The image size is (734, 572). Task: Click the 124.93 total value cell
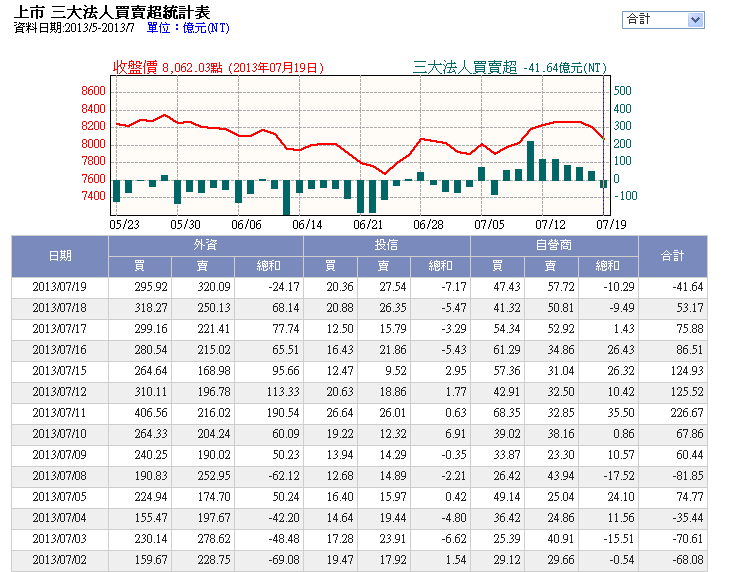point(673,371)
